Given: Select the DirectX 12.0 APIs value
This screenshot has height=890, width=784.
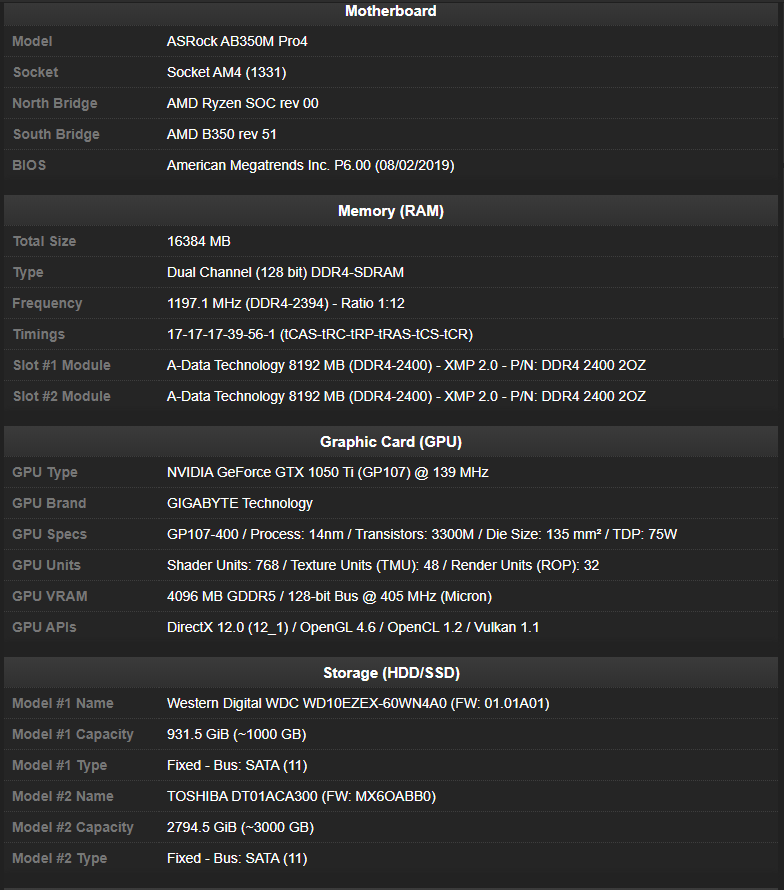Looking at the screenshot, I should pyautogui.click(x=353, y=627).
